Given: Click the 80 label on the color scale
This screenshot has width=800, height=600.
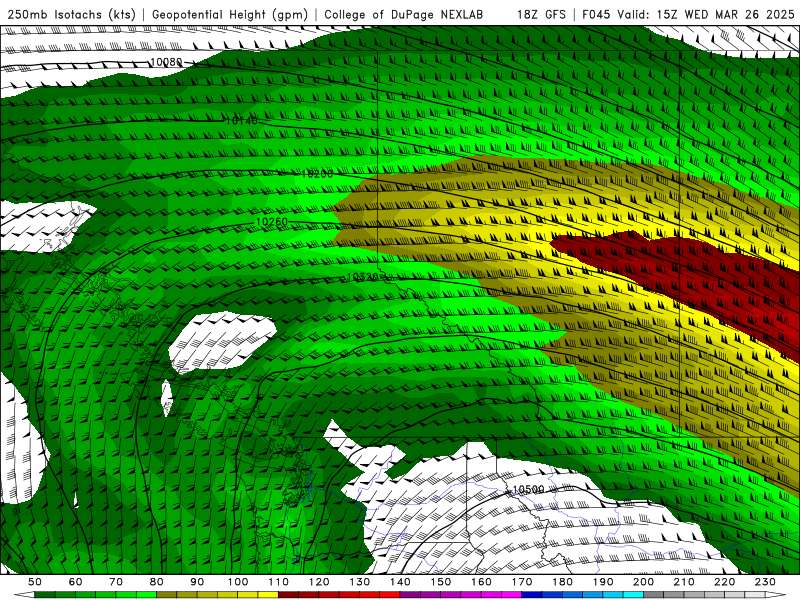Looking at the screenshot, I should [x=157, y=582].
